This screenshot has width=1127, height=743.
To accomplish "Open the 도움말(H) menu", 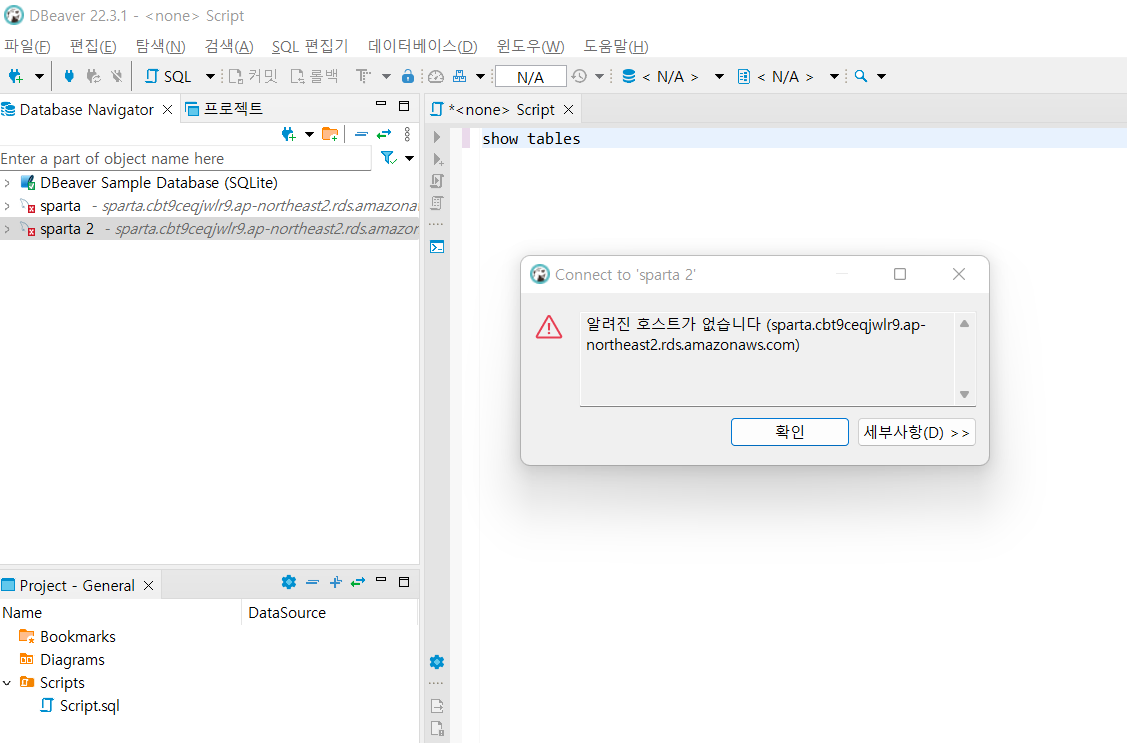I will pyautogui.click(x=615, y=46).
